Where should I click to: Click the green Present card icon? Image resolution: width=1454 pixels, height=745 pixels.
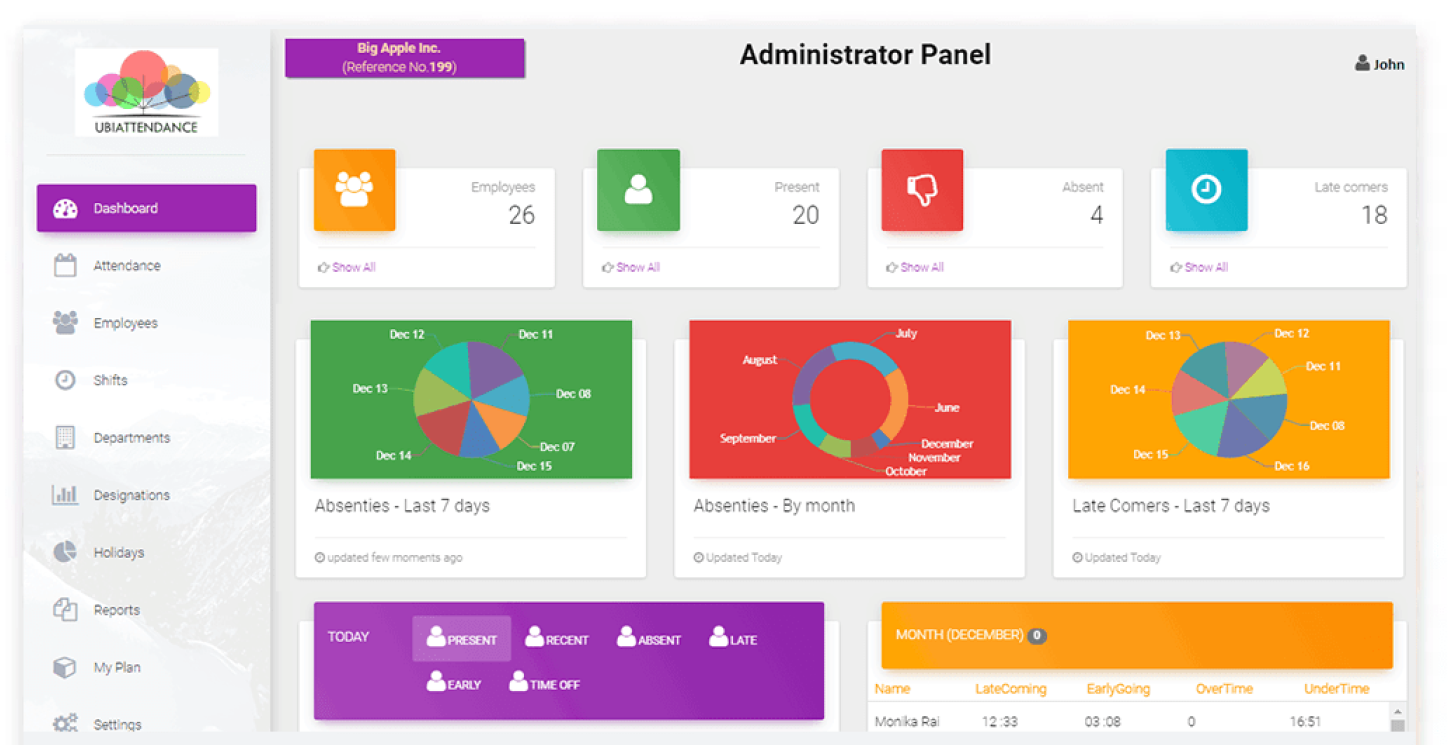click(638, 190)
